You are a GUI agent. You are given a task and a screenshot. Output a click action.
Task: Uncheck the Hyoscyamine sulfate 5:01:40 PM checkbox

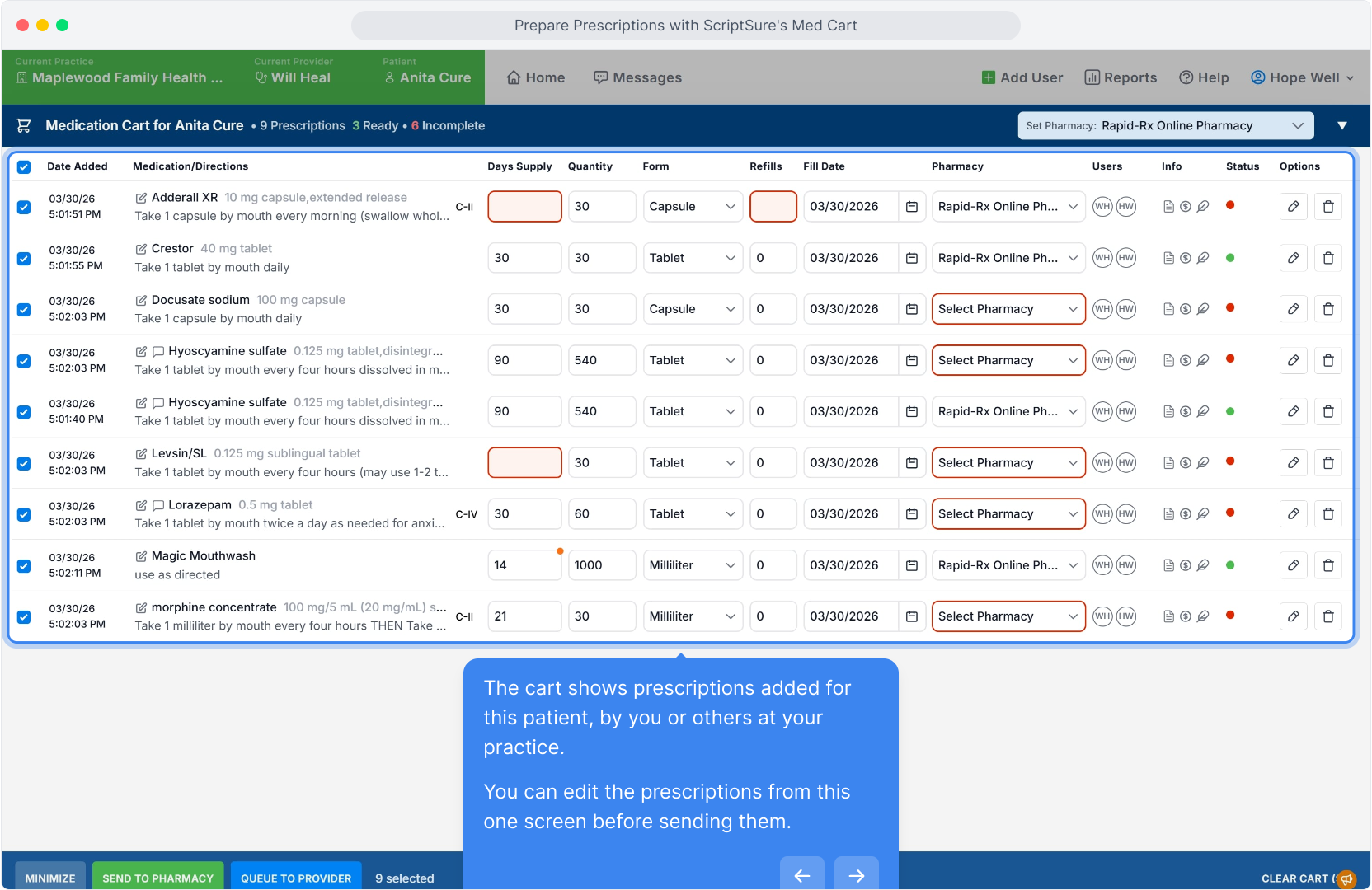click(24, 412)
